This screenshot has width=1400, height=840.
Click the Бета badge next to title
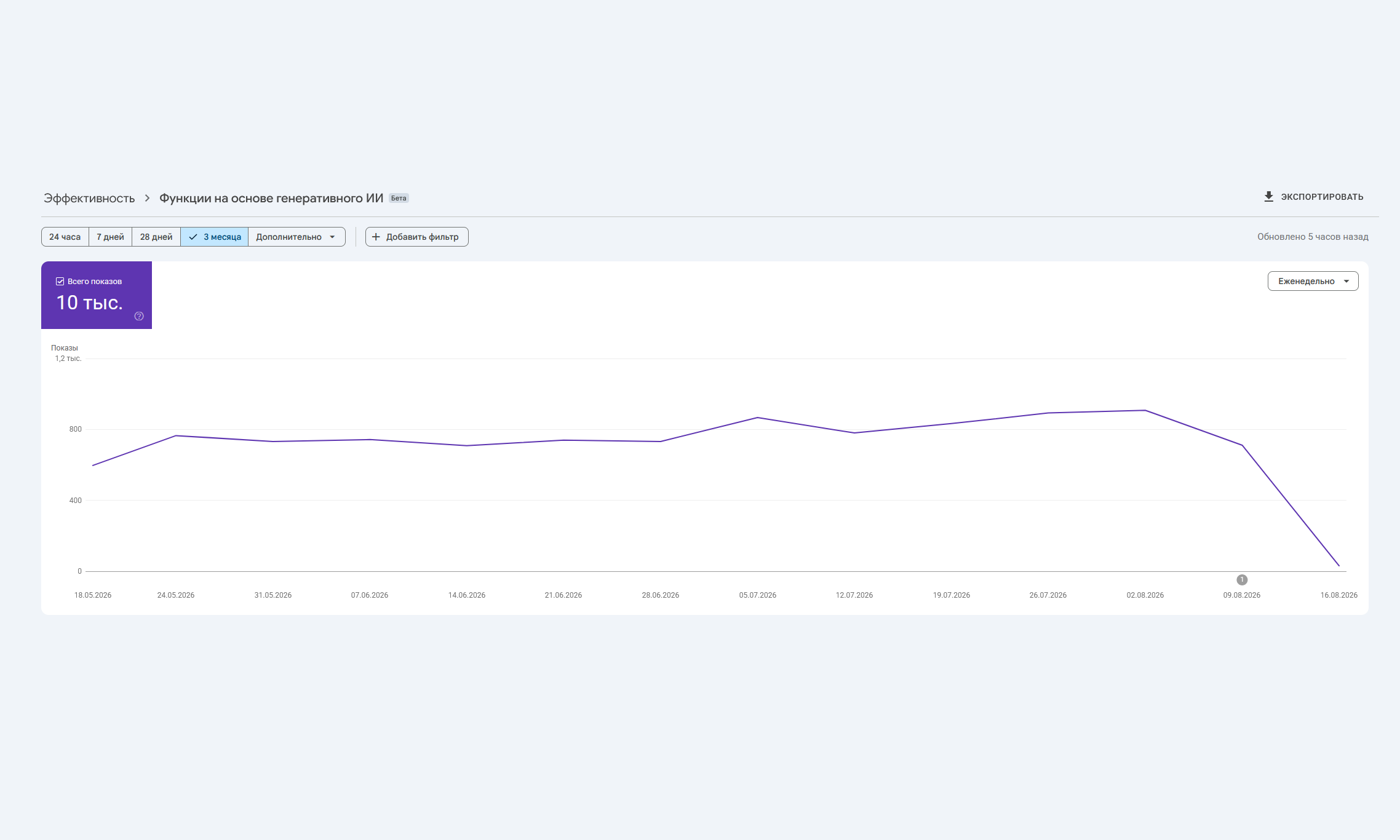point(399,198)
